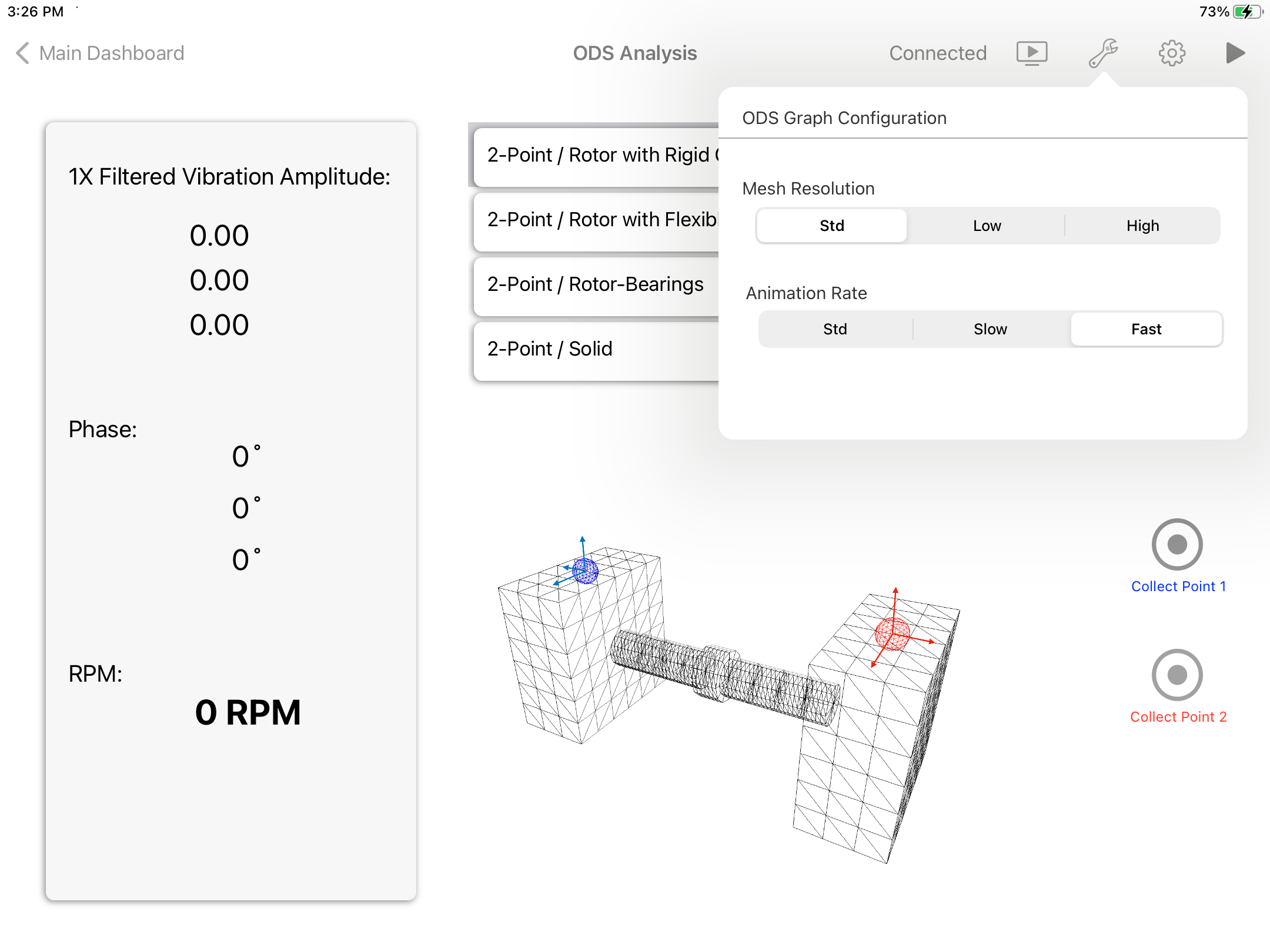
Task: Select Std Mesh Resolution option
Action: pyautogui.click(x=831, y=226)
